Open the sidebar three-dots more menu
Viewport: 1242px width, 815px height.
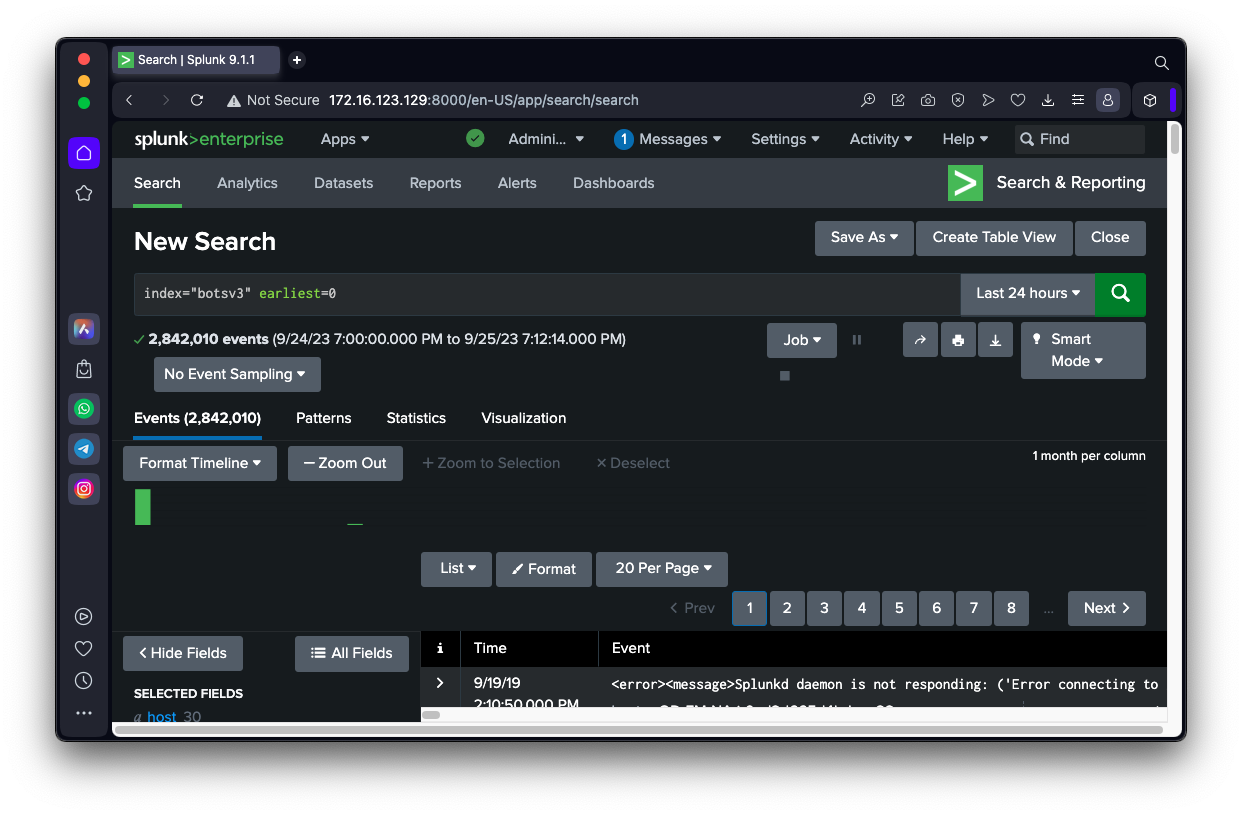pos(84,713)
